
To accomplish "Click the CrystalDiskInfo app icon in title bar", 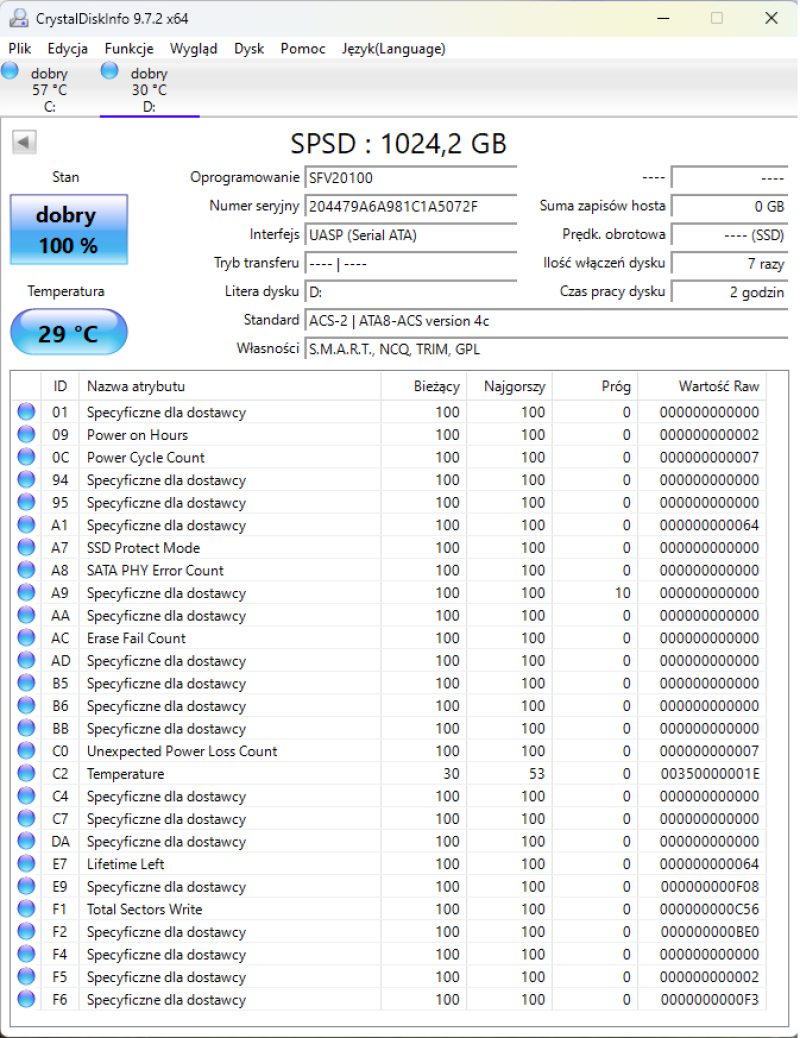I will point(17,18).
